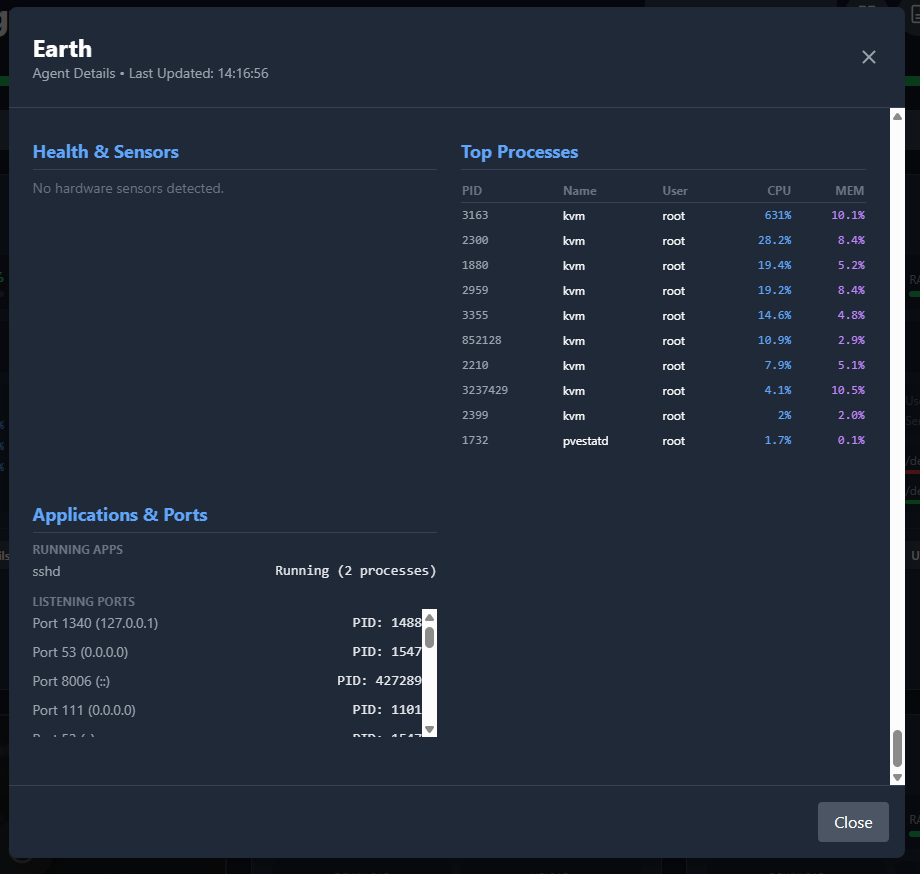Image resolution: width=920 pixels, height=874 pixels.
Task: Click the PID column header
Action: (x=472, y=191)
